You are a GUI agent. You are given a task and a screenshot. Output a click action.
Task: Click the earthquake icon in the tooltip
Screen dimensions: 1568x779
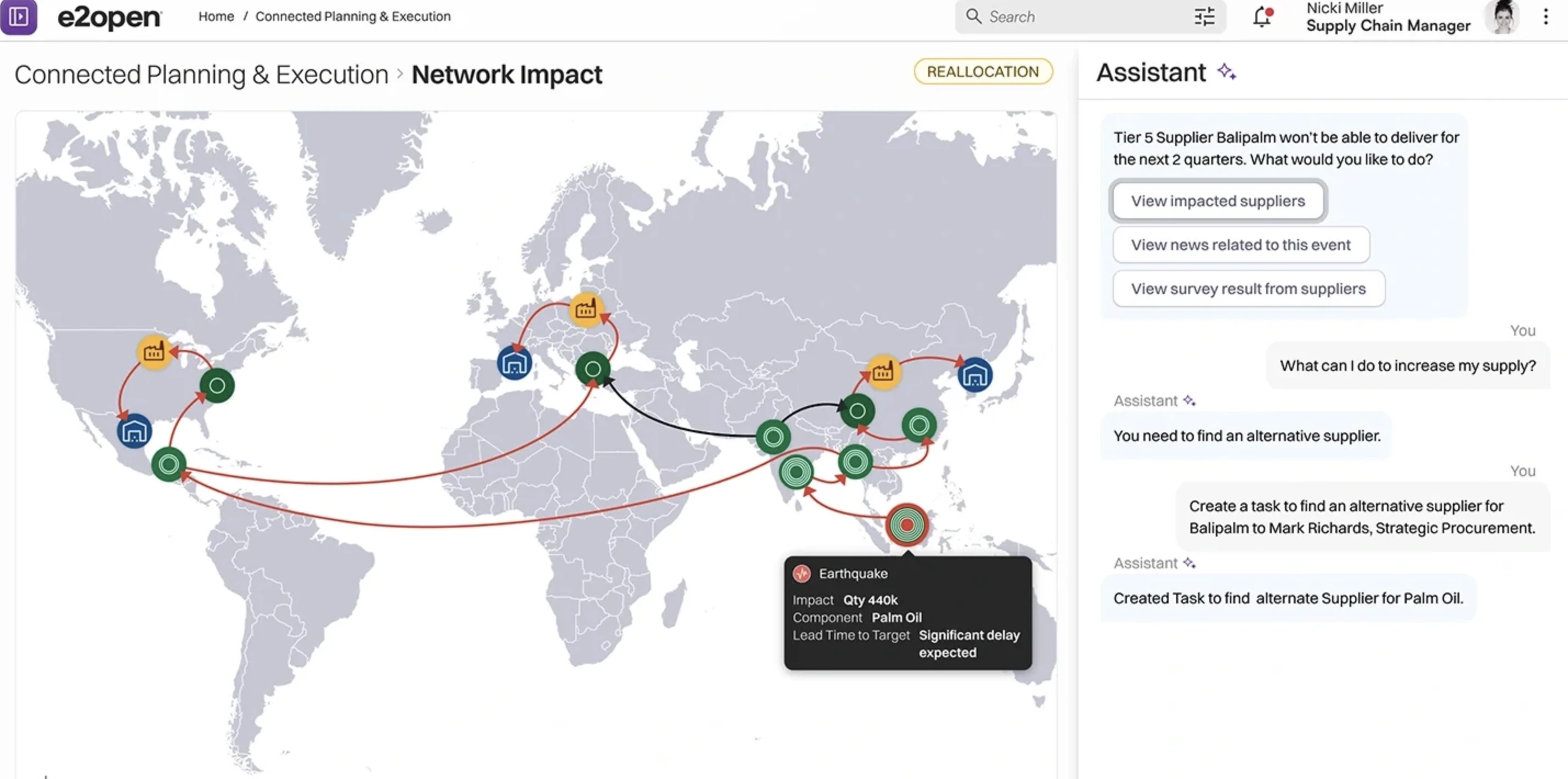802,573
